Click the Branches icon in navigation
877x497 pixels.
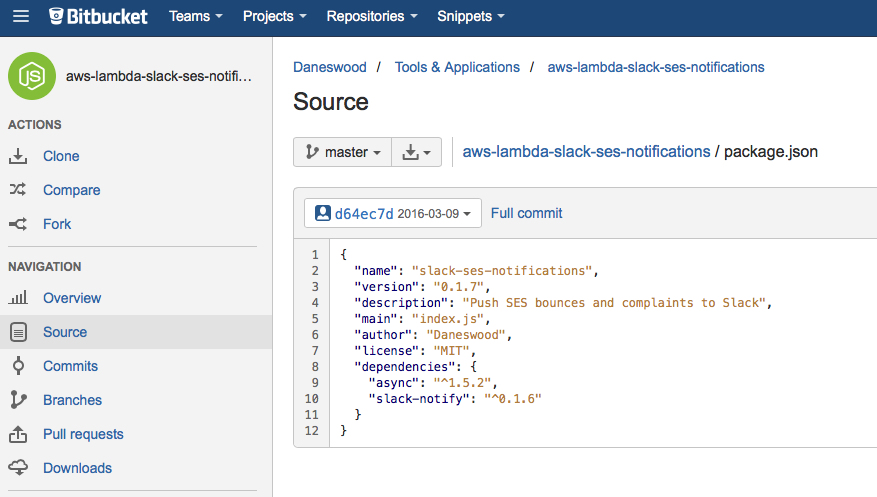(x=18, y=400)
